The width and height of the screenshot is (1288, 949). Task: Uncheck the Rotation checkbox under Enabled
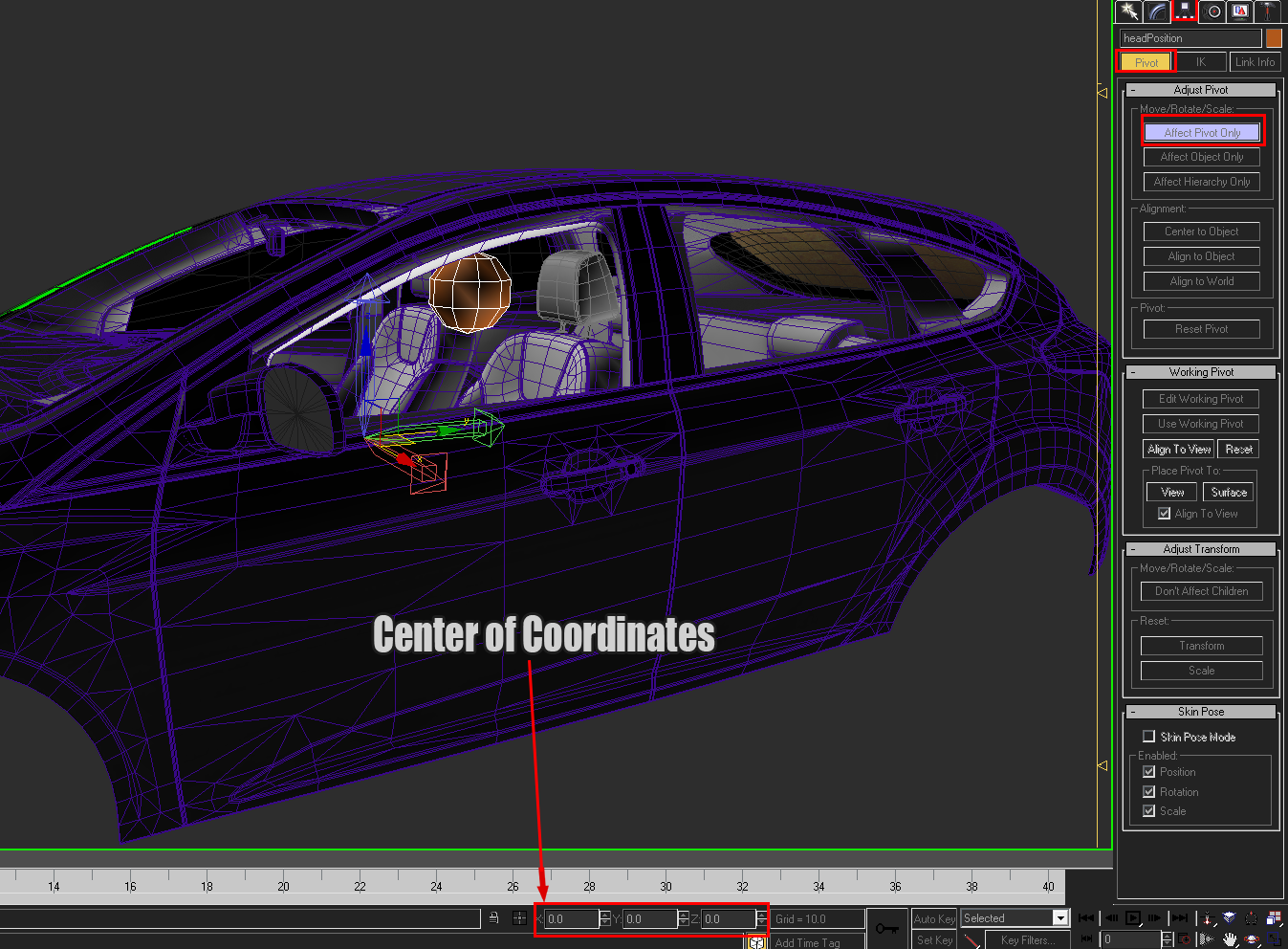pos(1148,792)
